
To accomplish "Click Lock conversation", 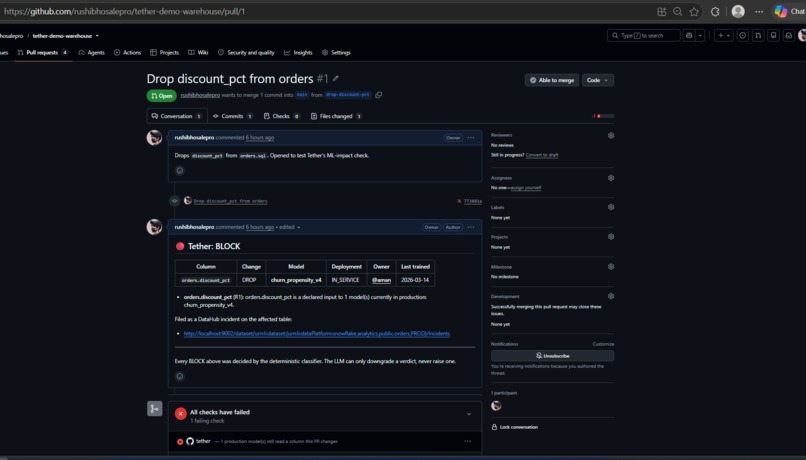I will [515, 427].
